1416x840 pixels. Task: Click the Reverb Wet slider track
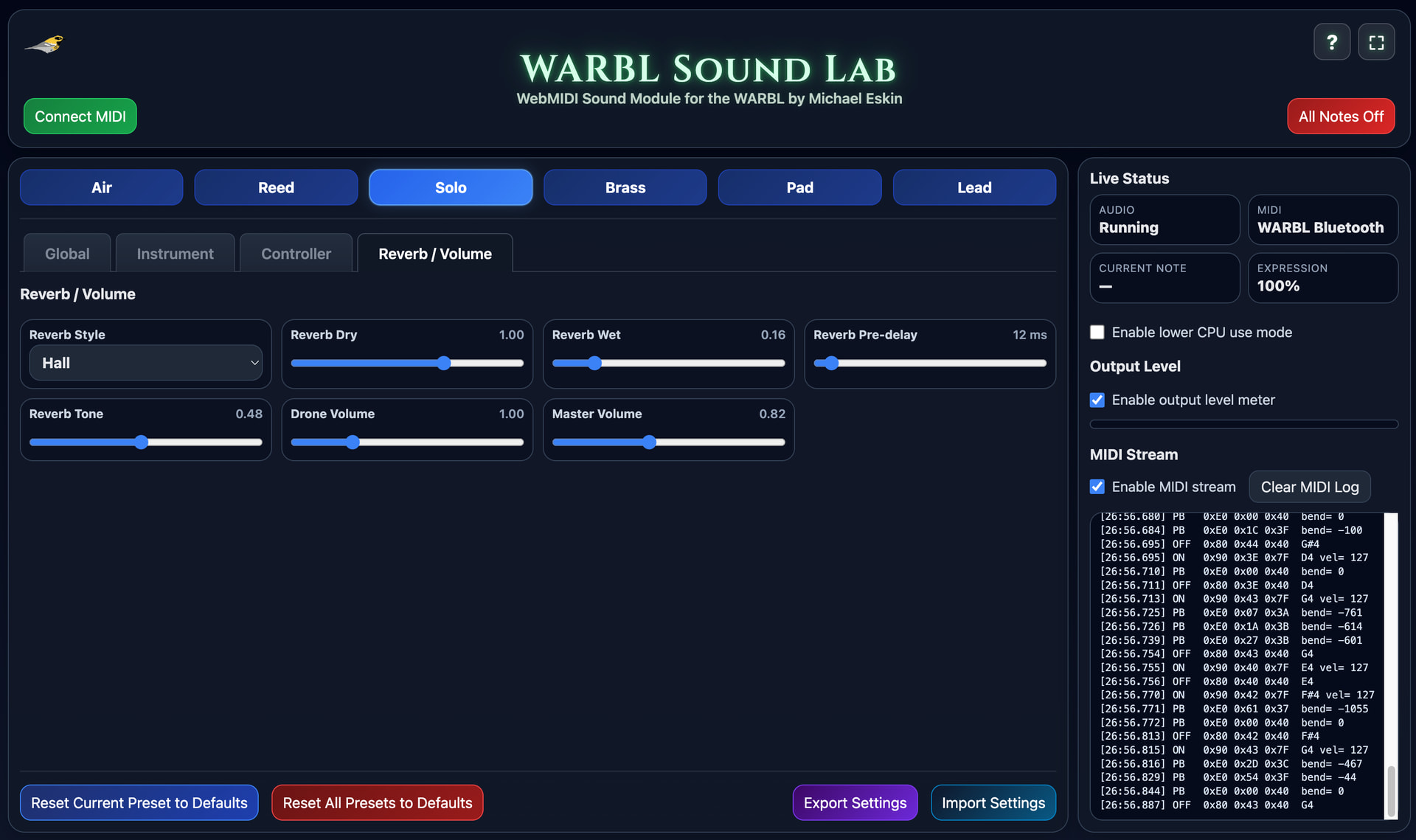668,363
